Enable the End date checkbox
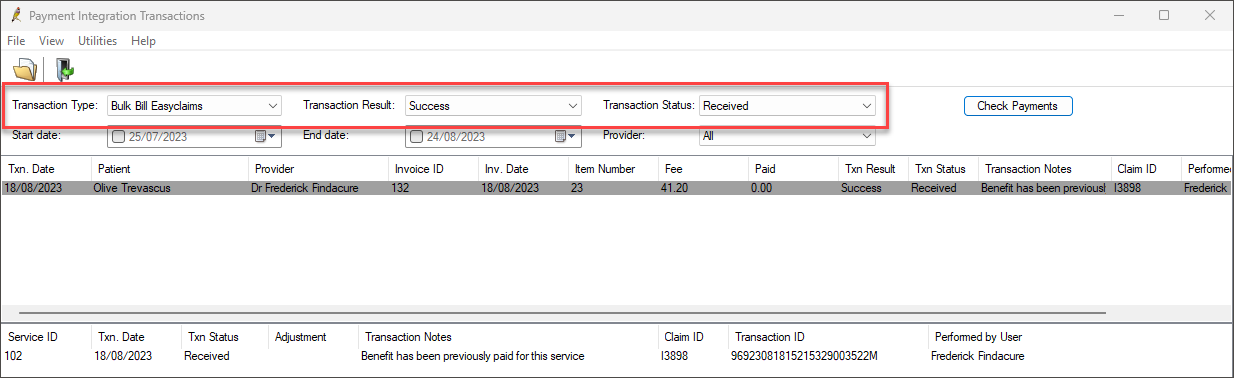Screen dimensions: 1234x378 click(416, 137)
